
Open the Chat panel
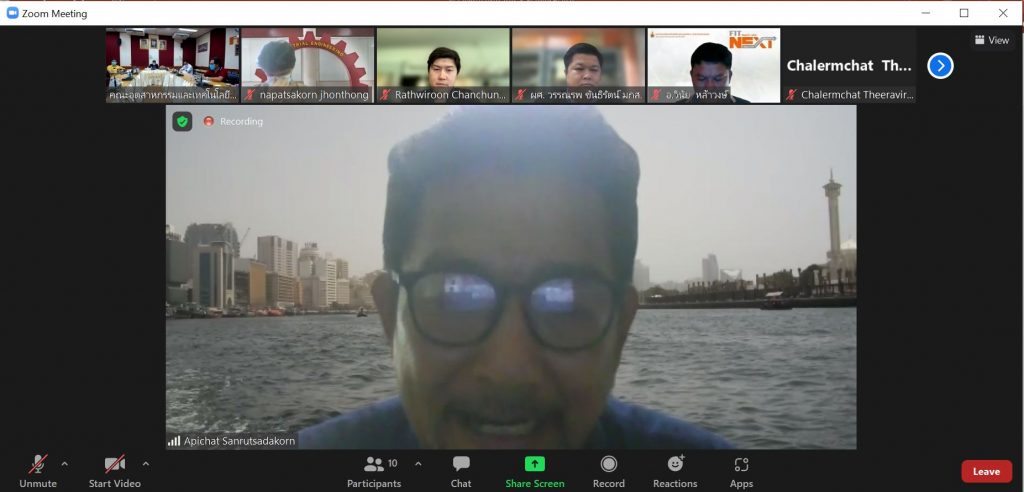tap(460, 471)
